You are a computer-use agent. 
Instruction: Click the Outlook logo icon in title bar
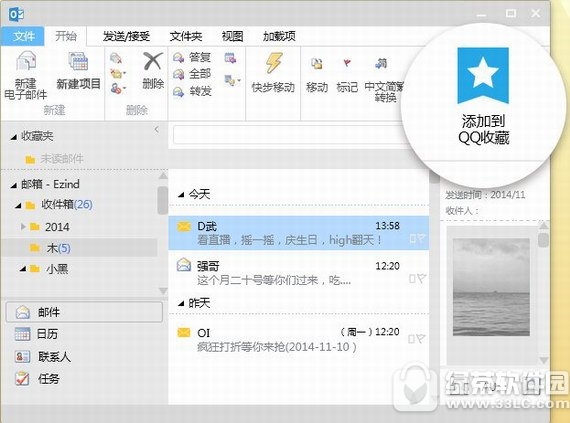16,15
